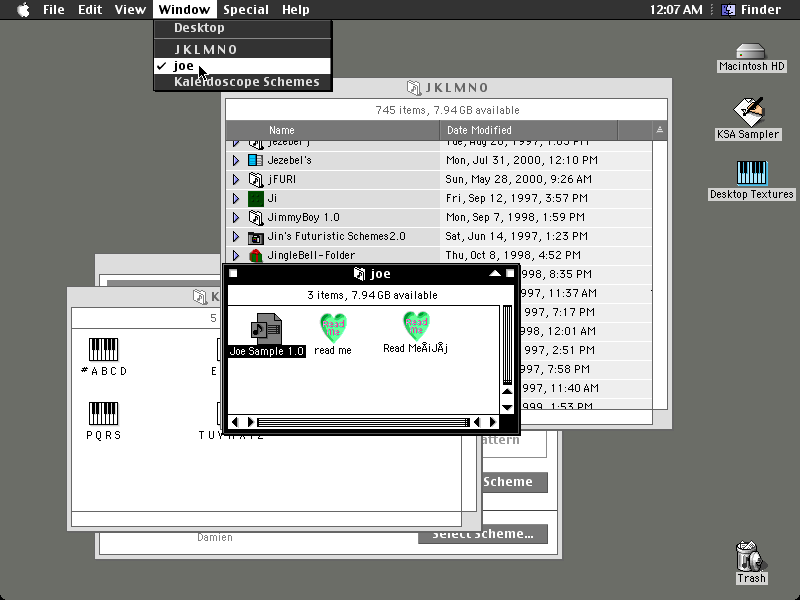Viewport: 800px width, 600px height.
Task: Sort list by Name column header
Action: [x=333, y=130]
